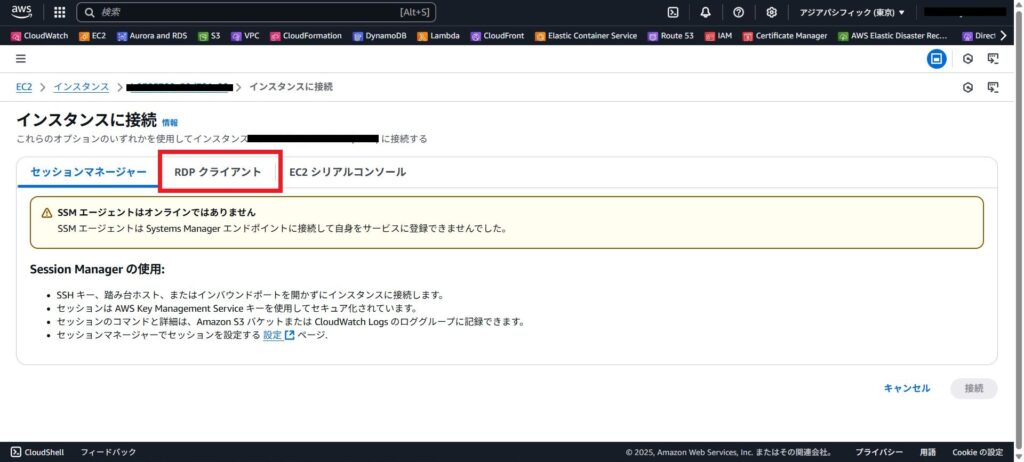The height and width of the screenshot is (462, 1024).
Task: Click the AWS logo home icon
Action: pyautogui.click(x=22, y=12)
